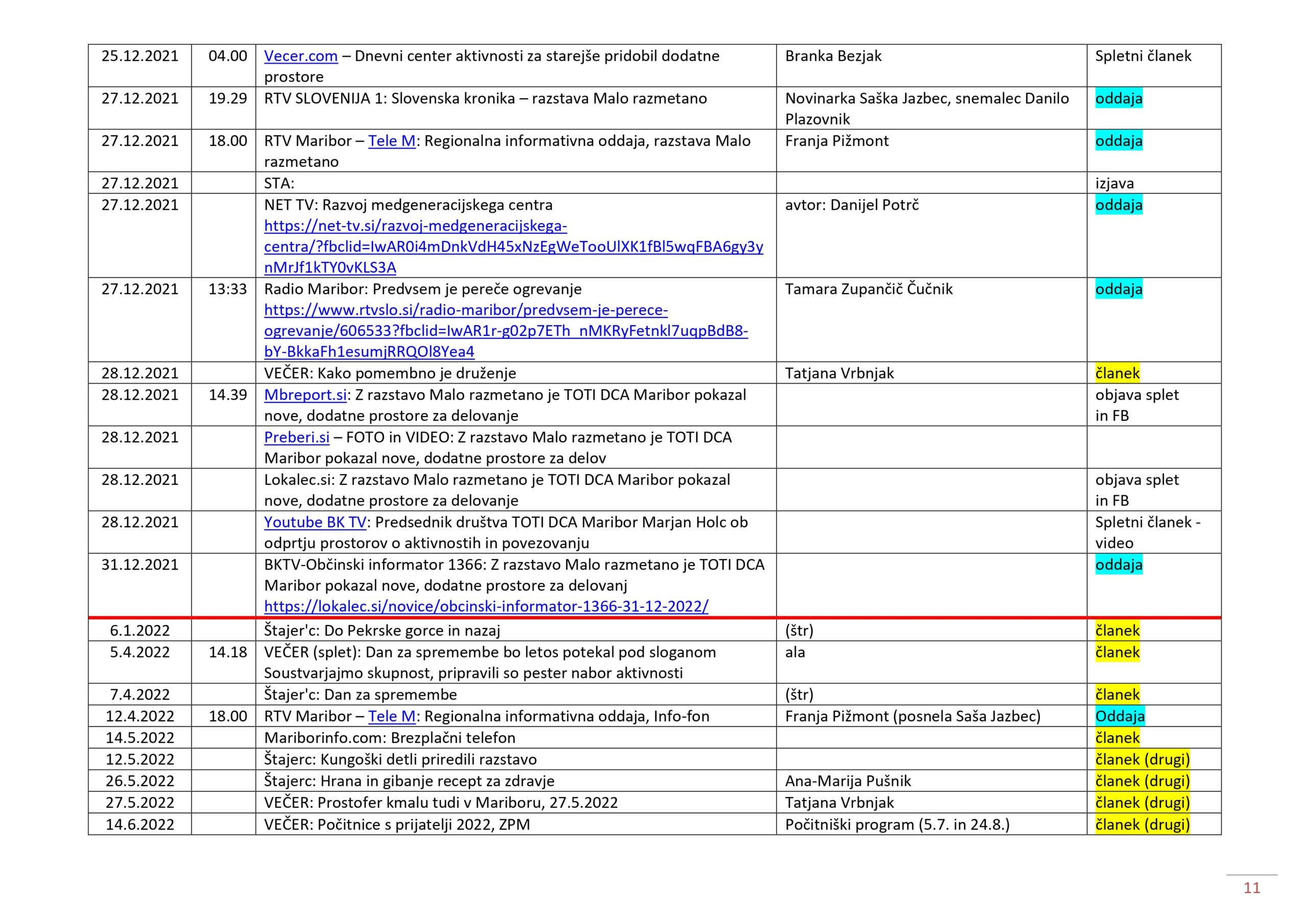
Task: Click the Tele M link dated 27.12.2021
Action: pyautogui.click(x=392, y=140)
